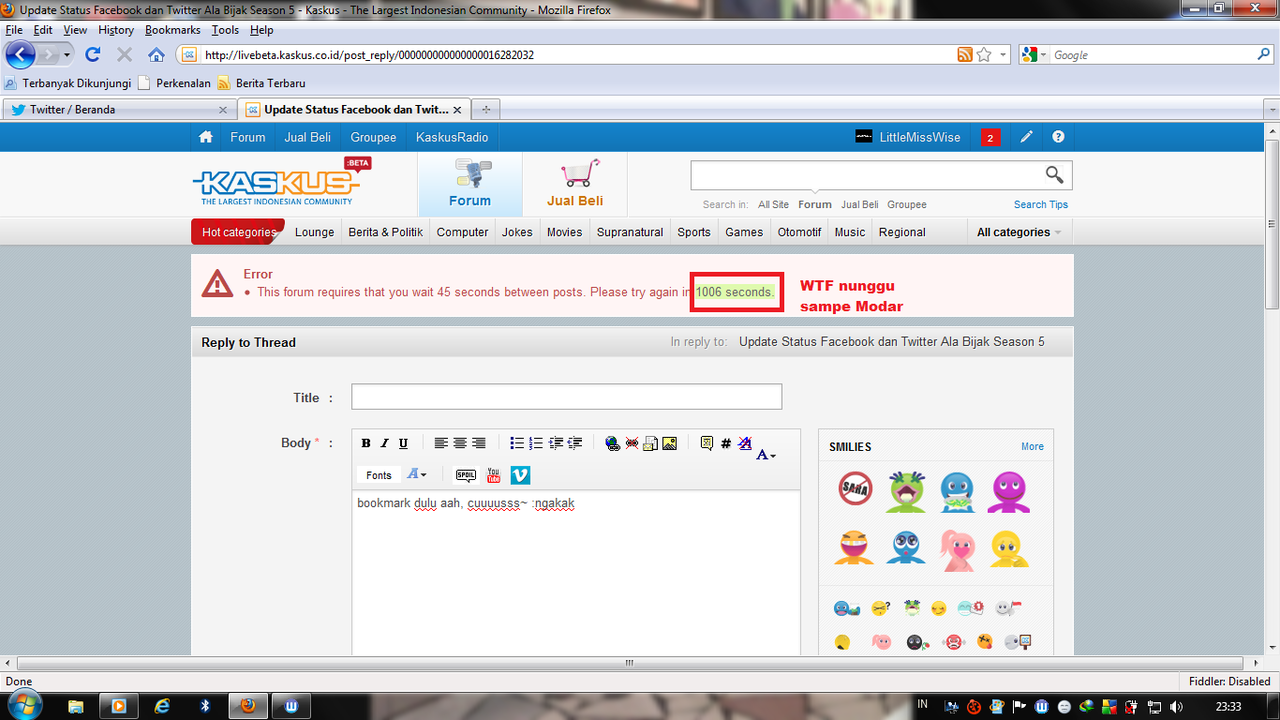Insert Vimeo video tag
The width and height of the screenshot is (1280, 720).
pyautogui.click(x=520, y=475)
